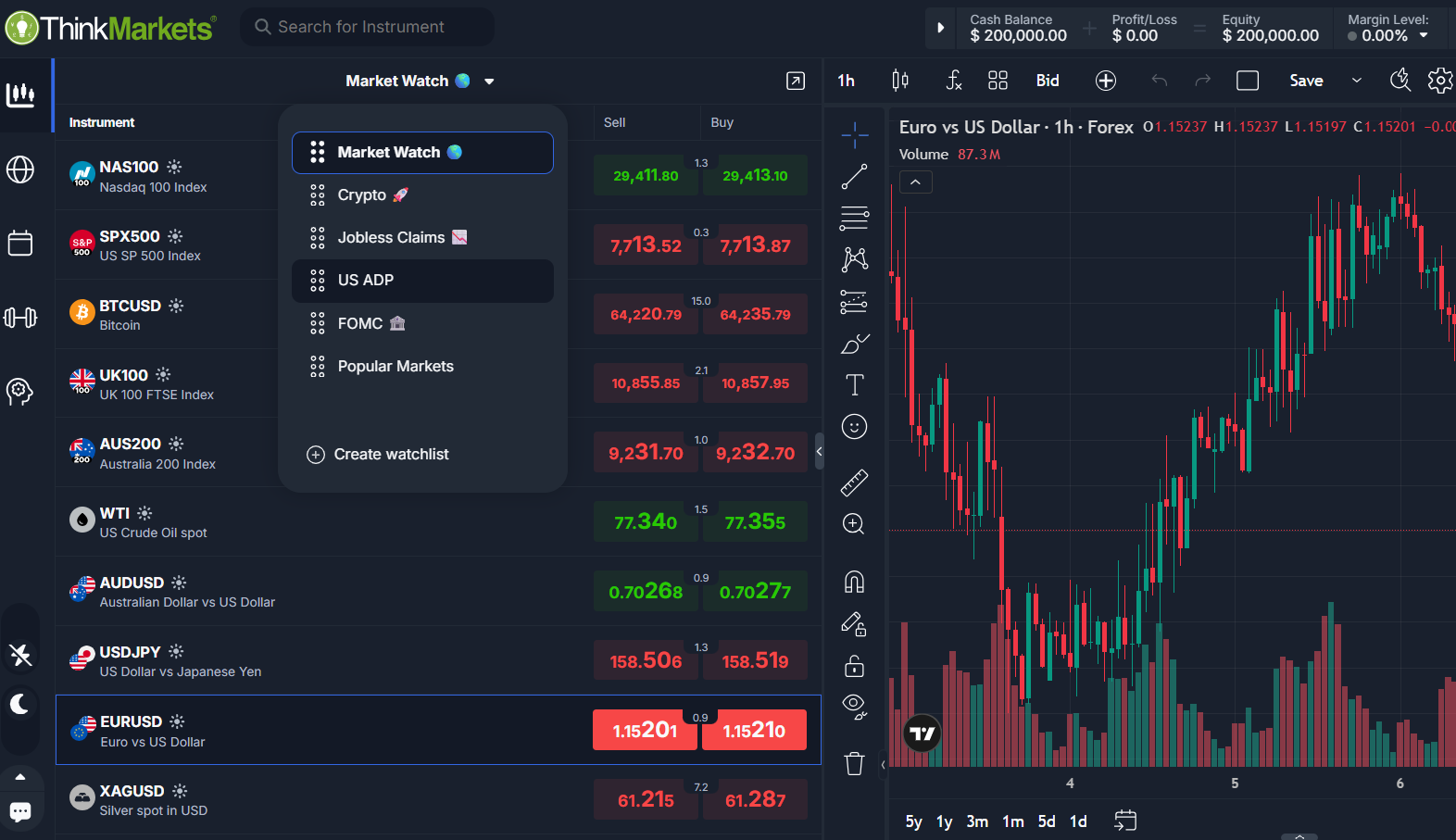Select the Jobless Claims watchlist

point(422,237)
